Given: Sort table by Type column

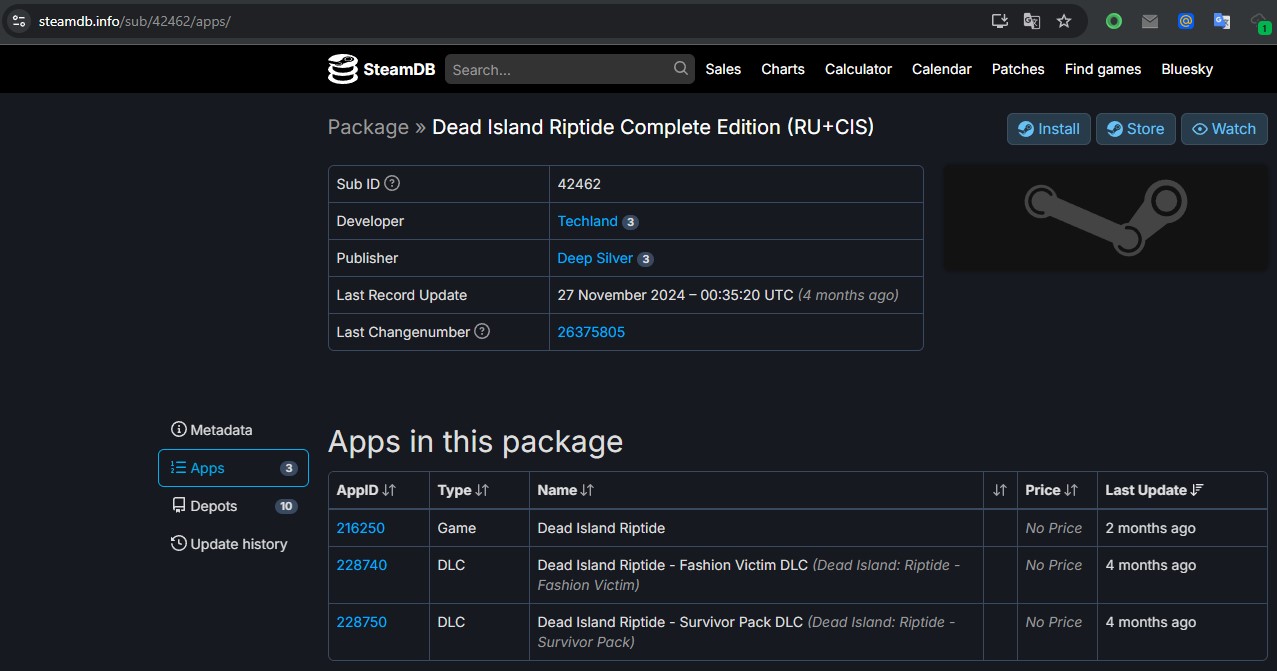Looking at the screenshot, I should (463, 490).
